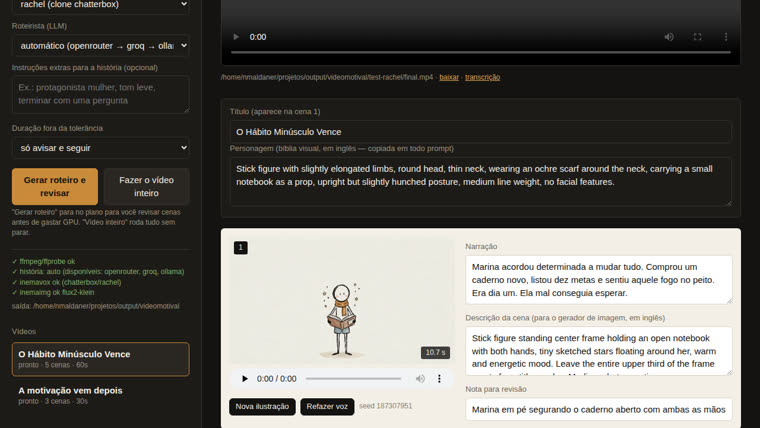Click the 'inemavox ok (chatterbox/rachel)' status line
The height and width of the screenshot is (428, 760).
click(x=66, y=282)
